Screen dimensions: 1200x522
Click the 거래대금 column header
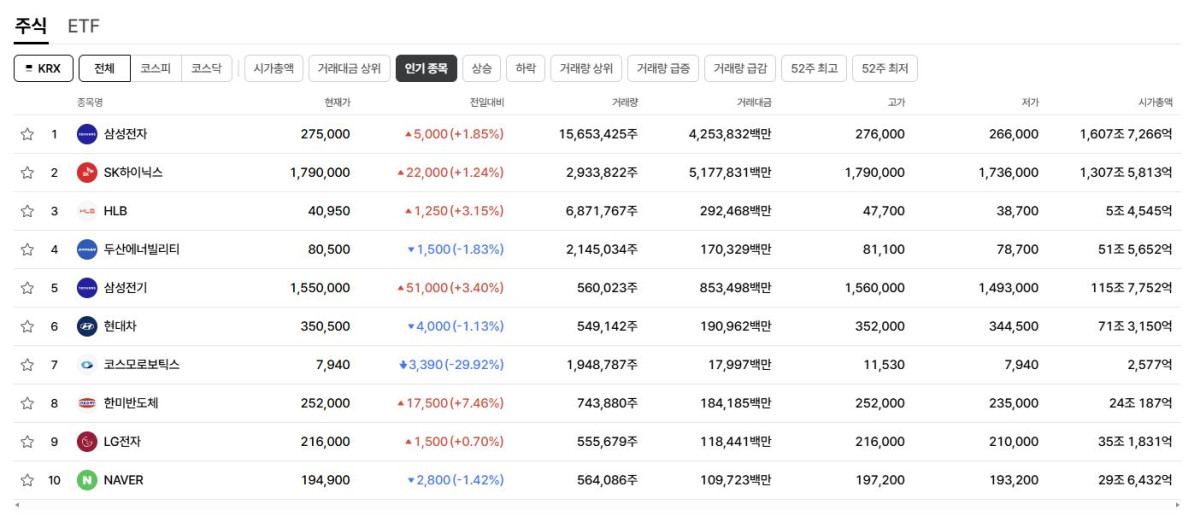point(754,103)
